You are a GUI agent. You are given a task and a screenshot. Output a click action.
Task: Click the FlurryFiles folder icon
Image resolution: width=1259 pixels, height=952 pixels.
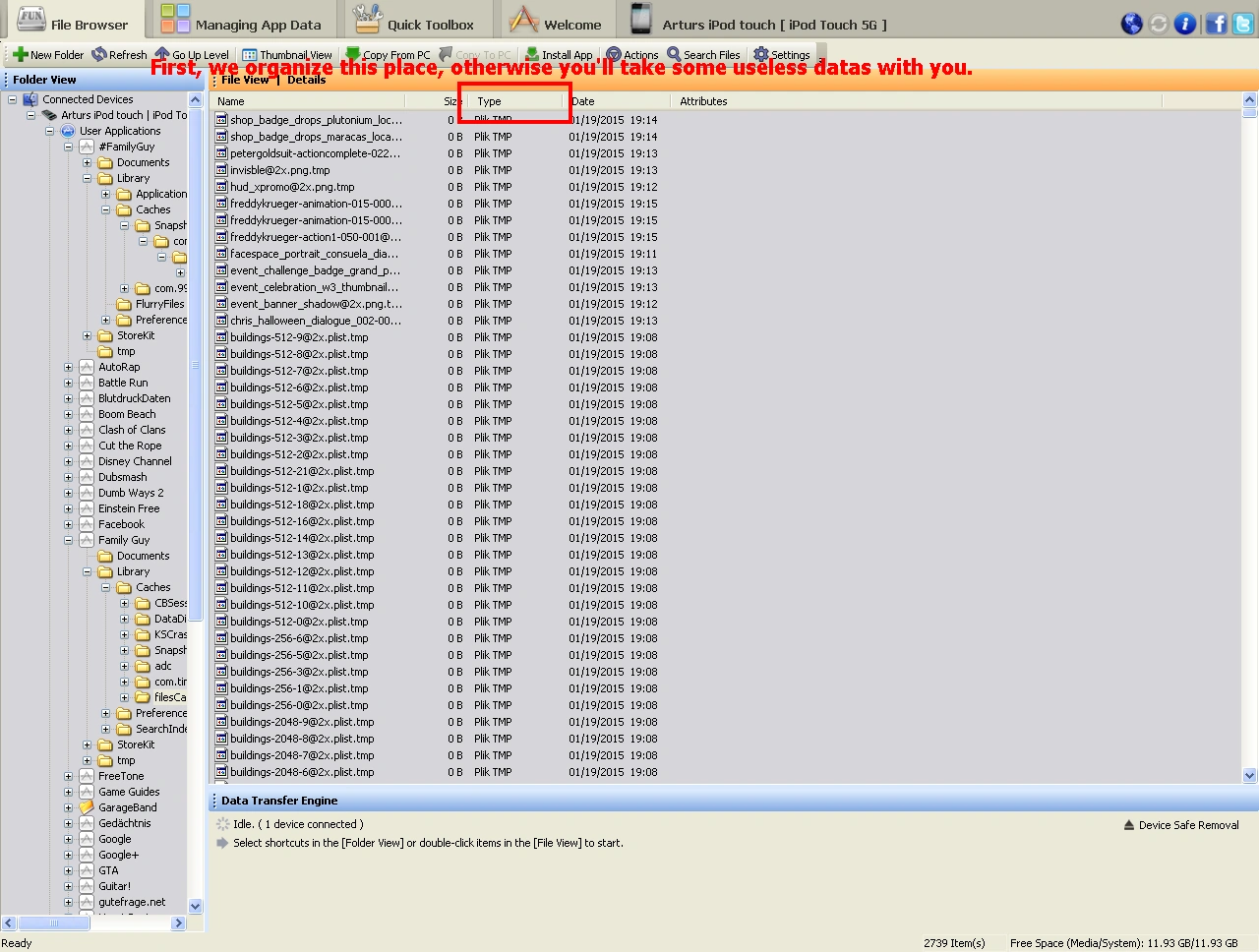(x=124, y=304)
